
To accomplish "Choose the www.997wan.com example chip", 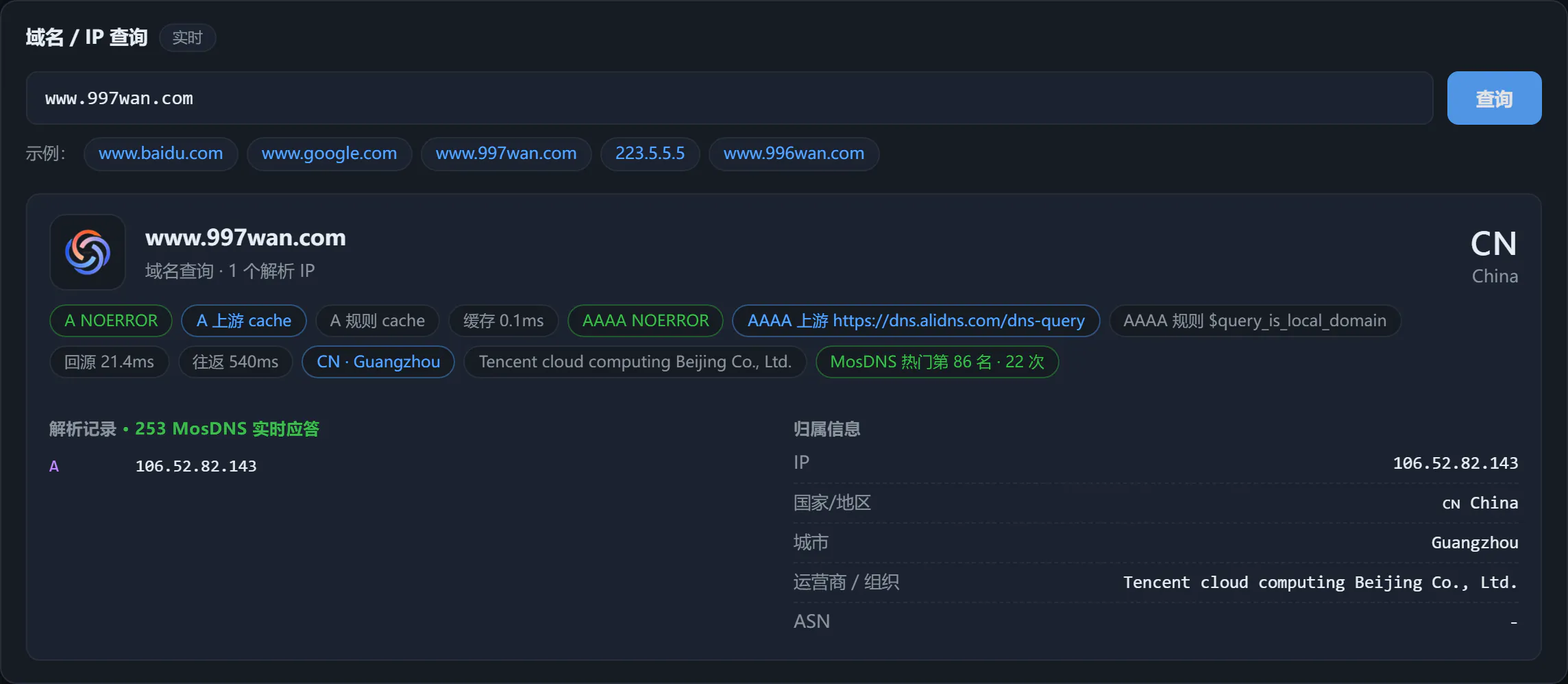I will pos(506,154).
